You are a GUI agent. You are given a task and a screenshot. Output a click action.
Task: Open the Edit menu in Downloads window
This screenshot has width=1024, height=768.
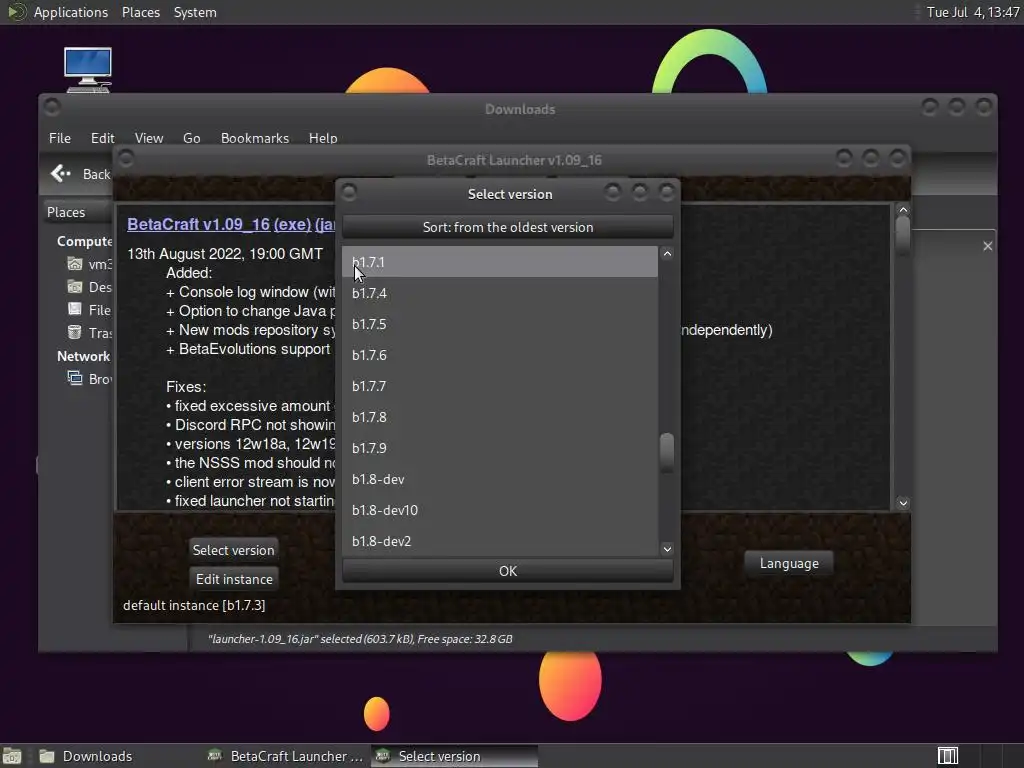tap(103, 138)
